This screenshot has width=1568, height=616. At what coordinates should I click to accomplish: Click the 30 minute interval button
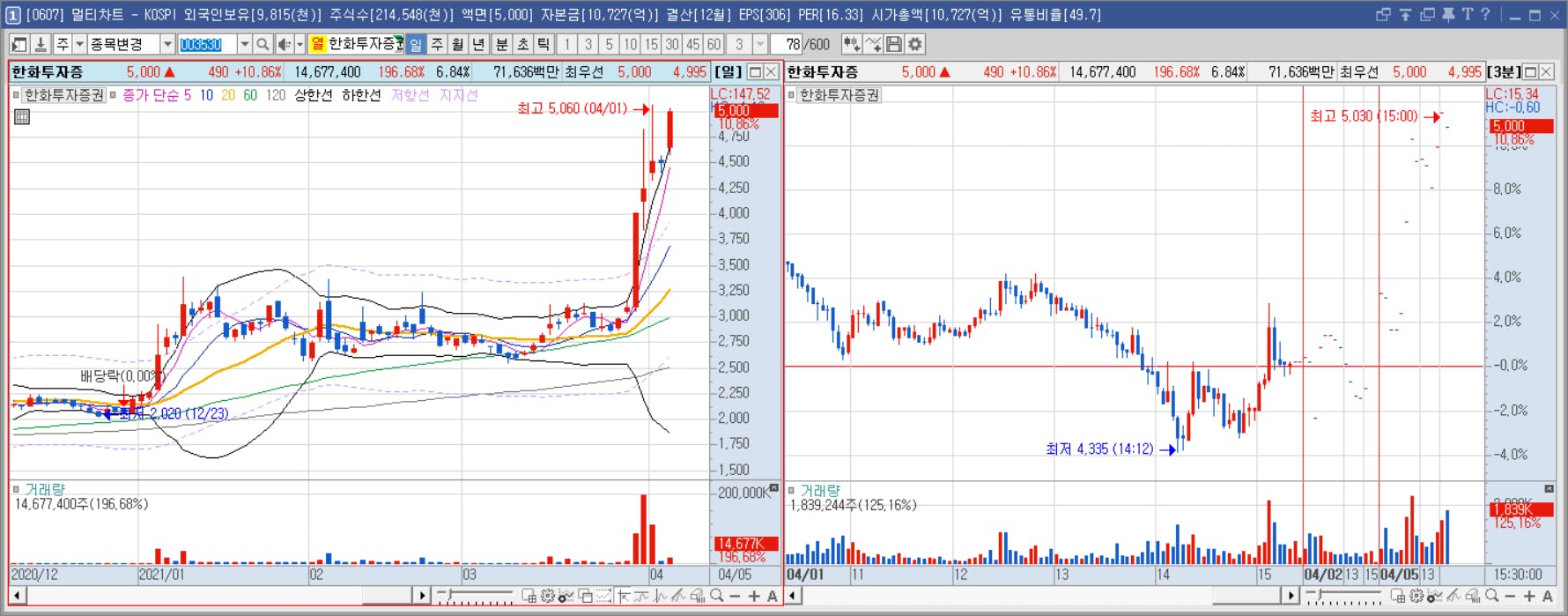click(x=672, y=44)
